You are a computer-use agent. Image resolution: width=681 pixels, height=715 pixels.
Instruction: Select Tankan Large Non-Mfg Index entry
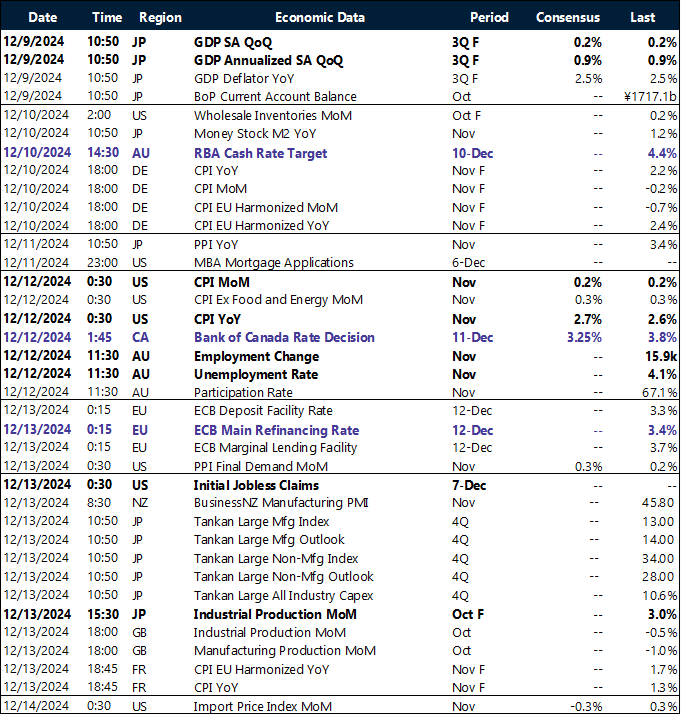(x=276, y=559)
